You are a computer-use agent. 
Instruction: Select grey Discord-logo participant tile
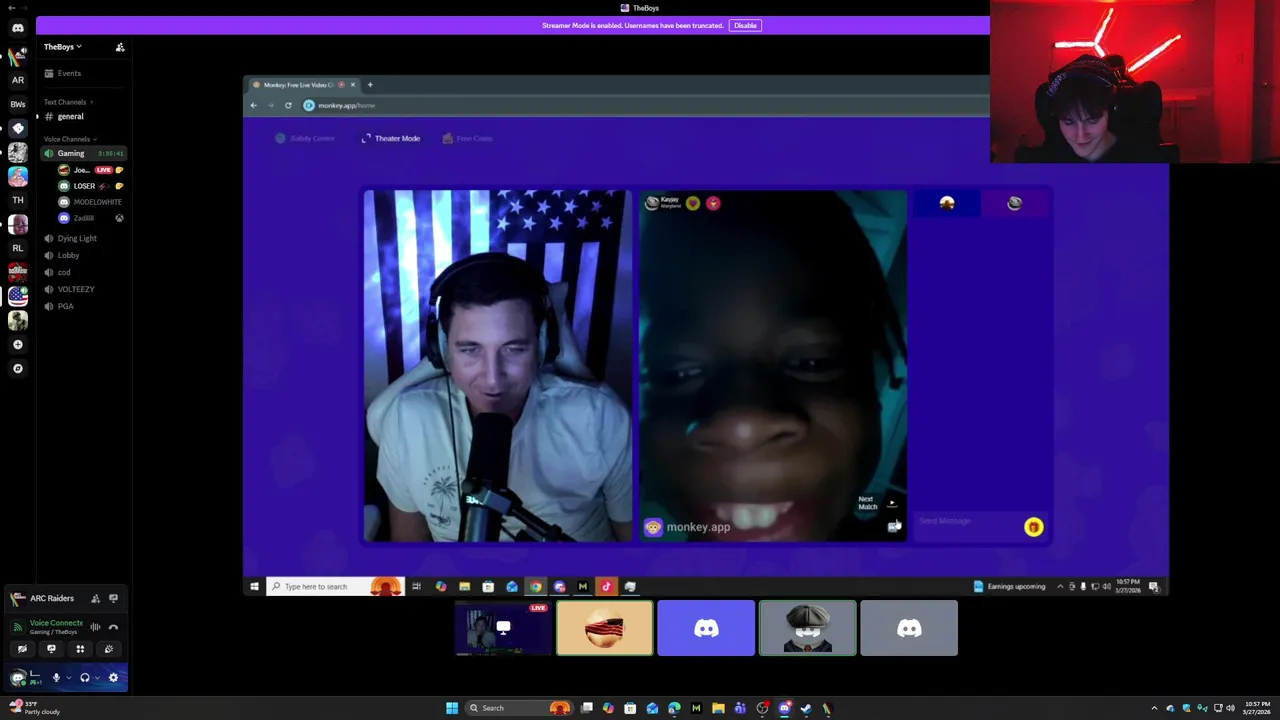pos(909,628)
